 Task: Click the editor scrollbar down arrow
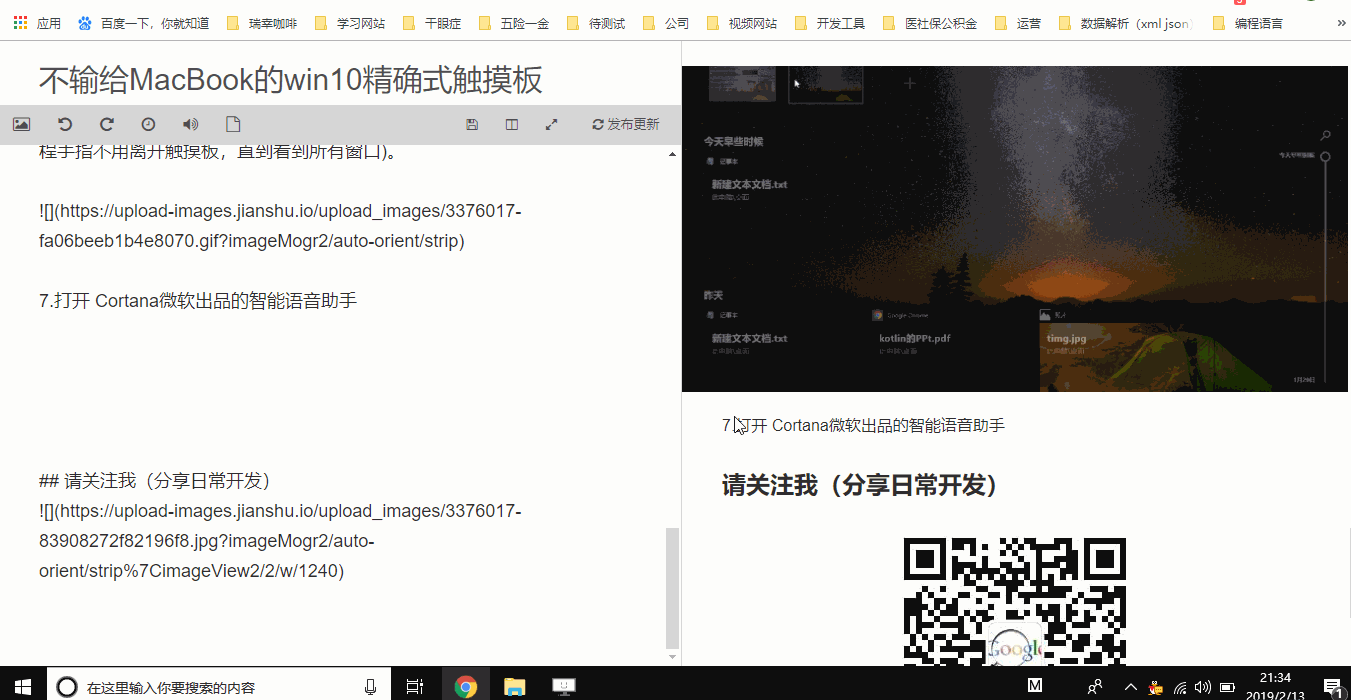pos(672,656)
